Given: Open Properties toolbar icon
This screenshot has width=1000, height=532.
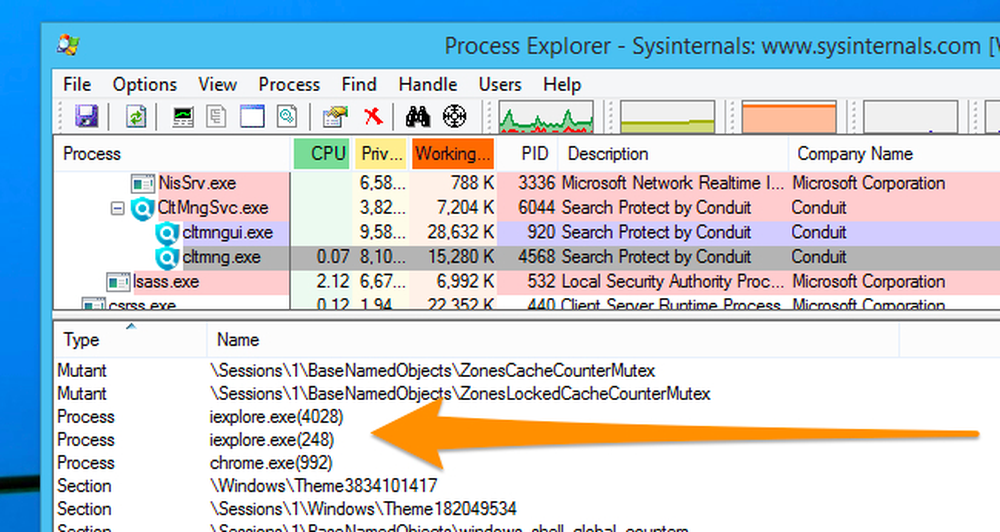Looking at the screenshot, I should coord(335,117).
